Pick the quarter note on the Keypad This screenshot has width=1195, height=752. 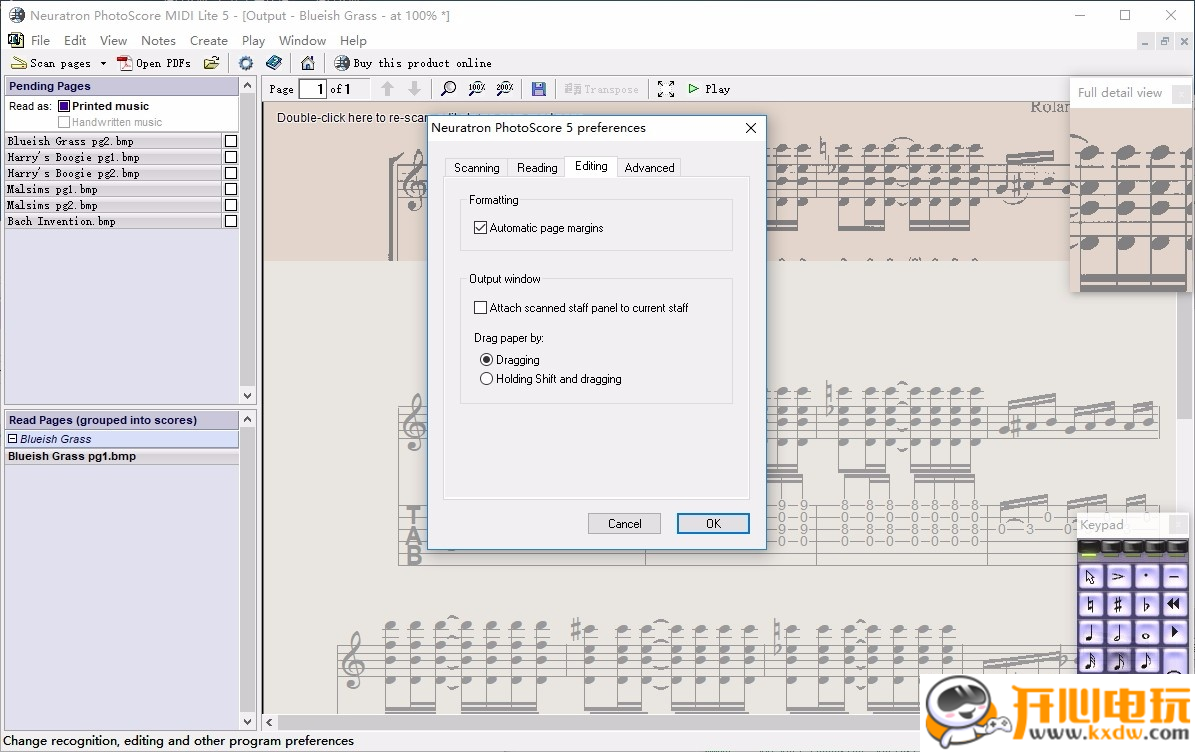tap(1091, 633)
